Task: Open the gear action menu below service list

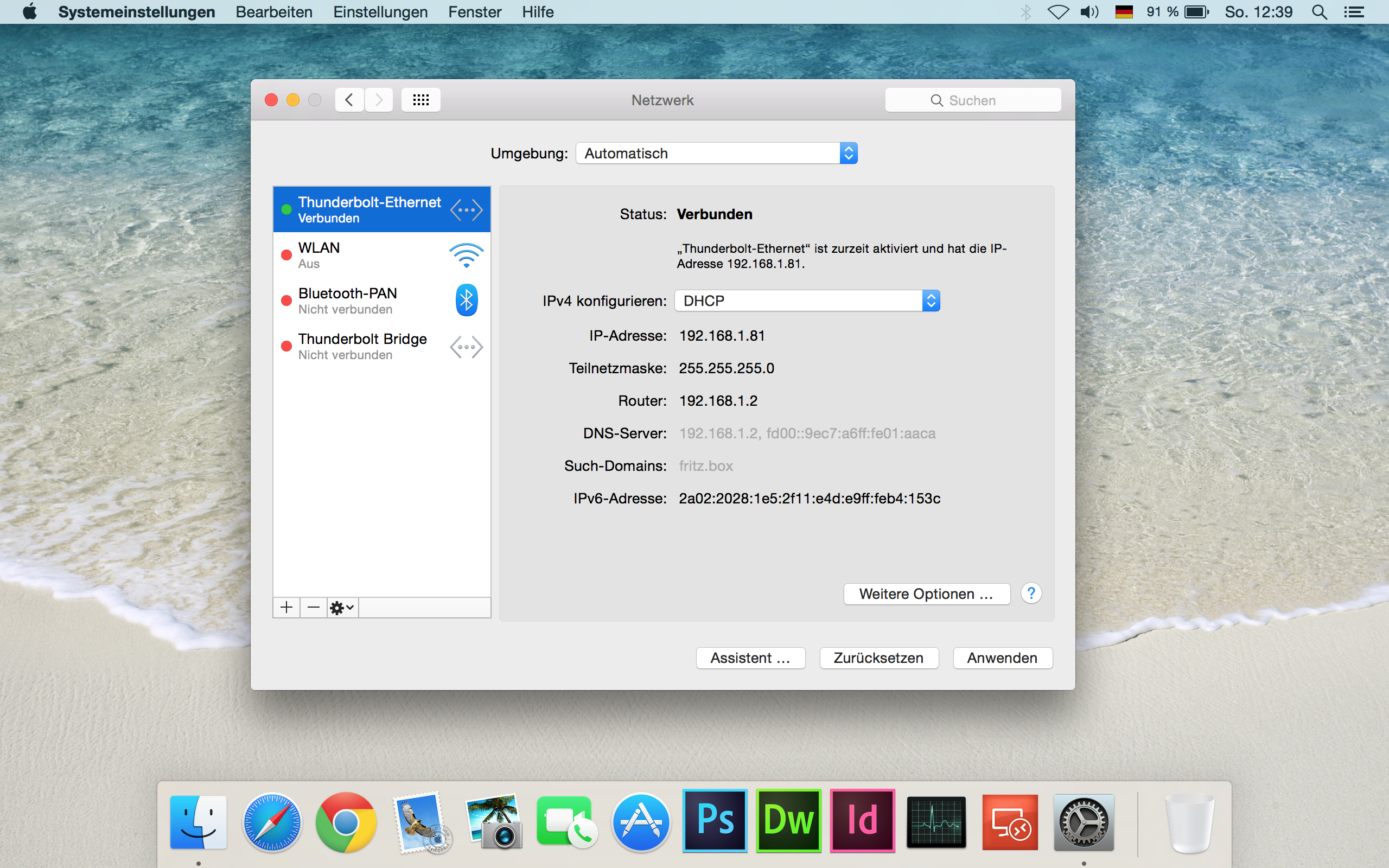Action: [343, 608]
